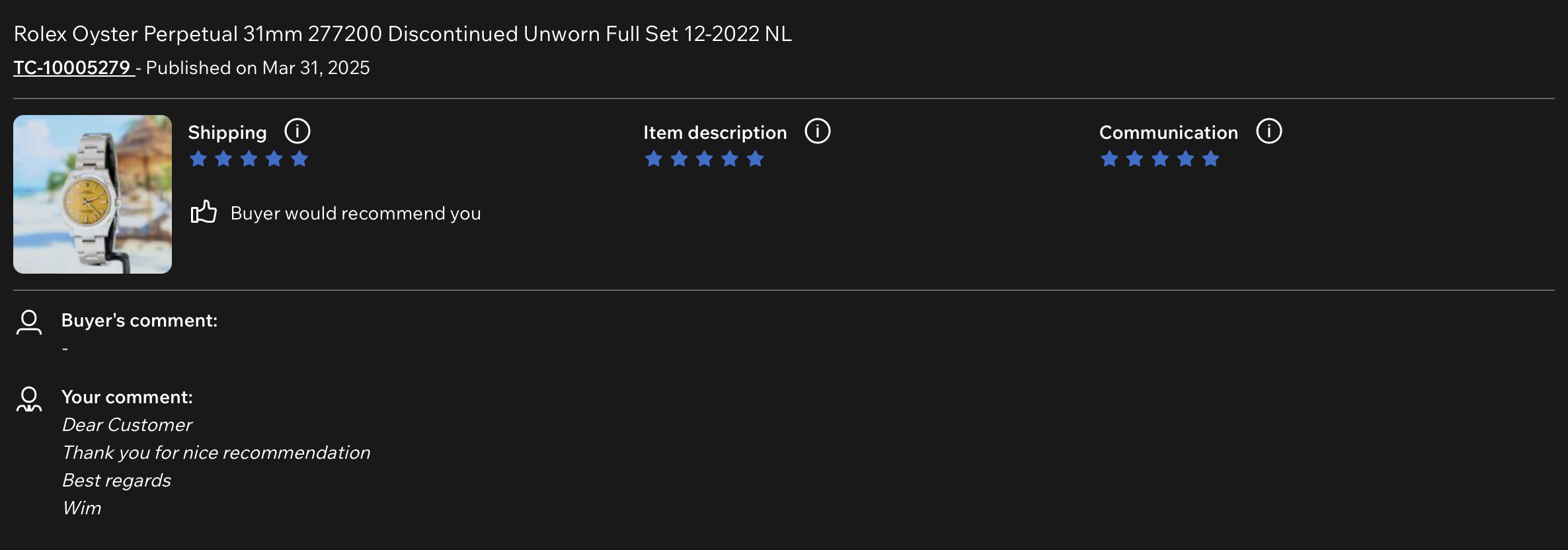This screenshot has height=550, width=1568.
Task: Click the Item description rating label
Action: pyautogui.click(x=715, y=132)
